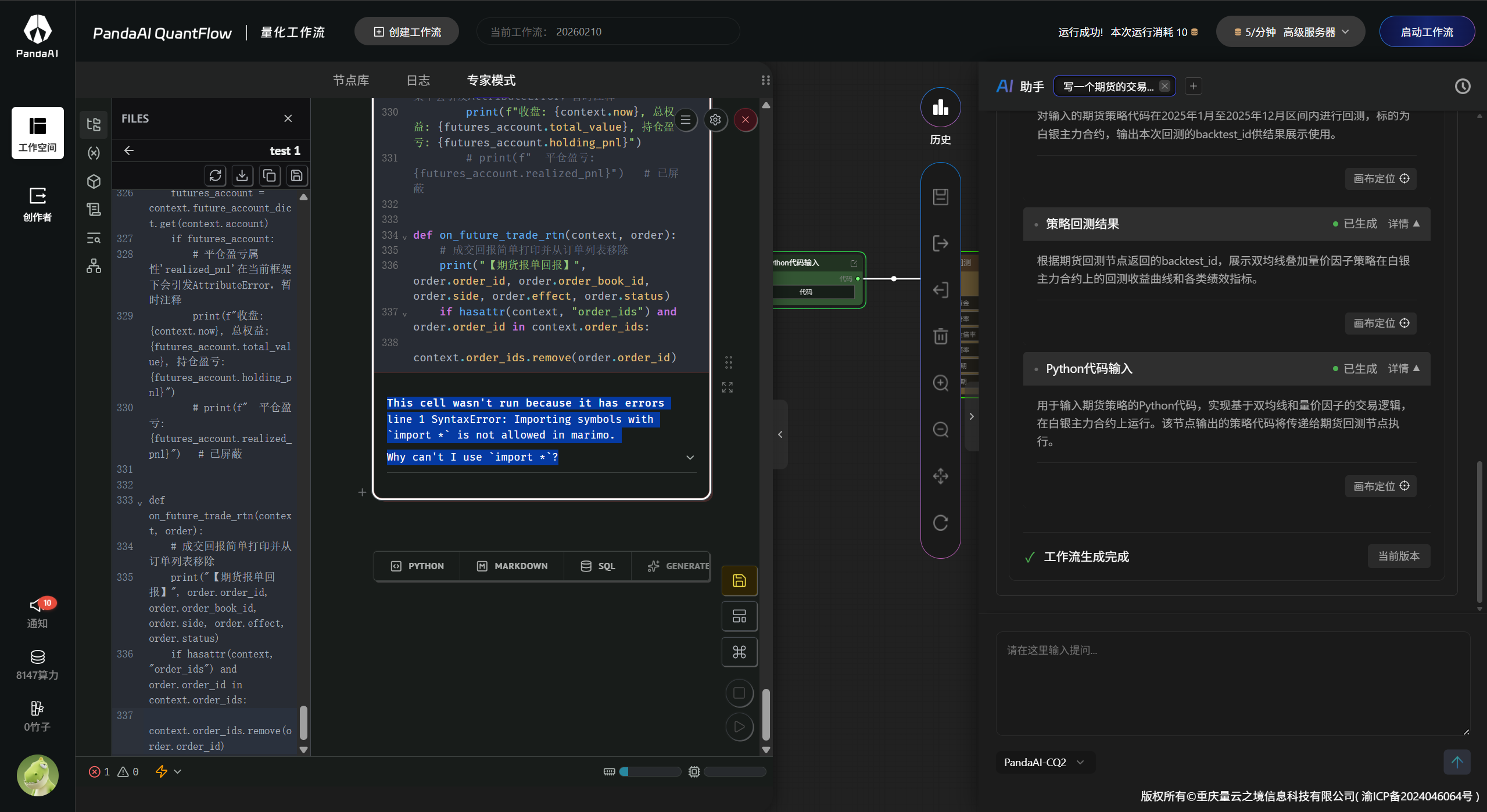Viewport: 1487px width, 812px height.
Task: Open the PandaAI-CQ2 model dropdown
Action: coord(1044,763)
